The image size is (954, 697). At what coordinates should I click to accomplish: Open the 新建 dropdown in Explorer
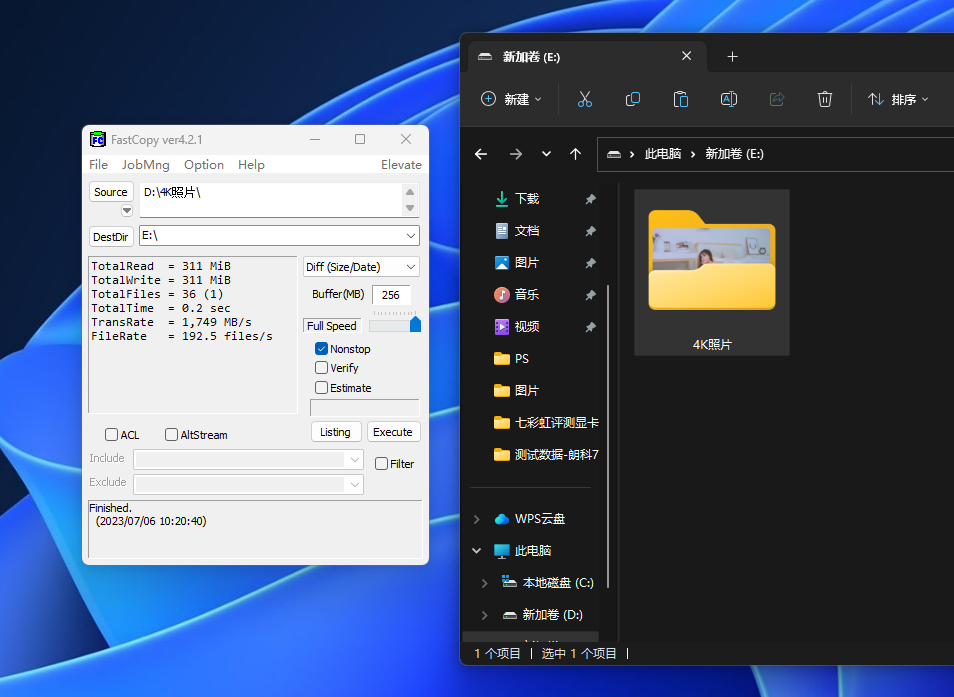click(x=510, y=99)
